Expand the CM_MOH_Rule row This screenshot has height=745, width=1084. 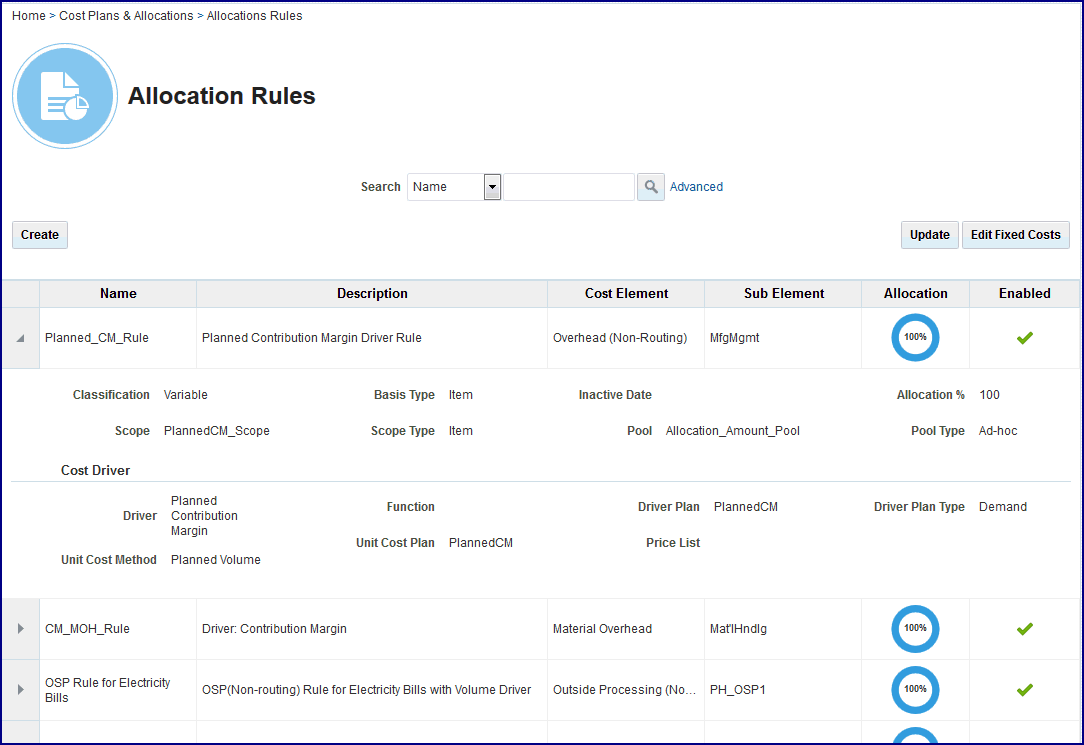[21, 628]
